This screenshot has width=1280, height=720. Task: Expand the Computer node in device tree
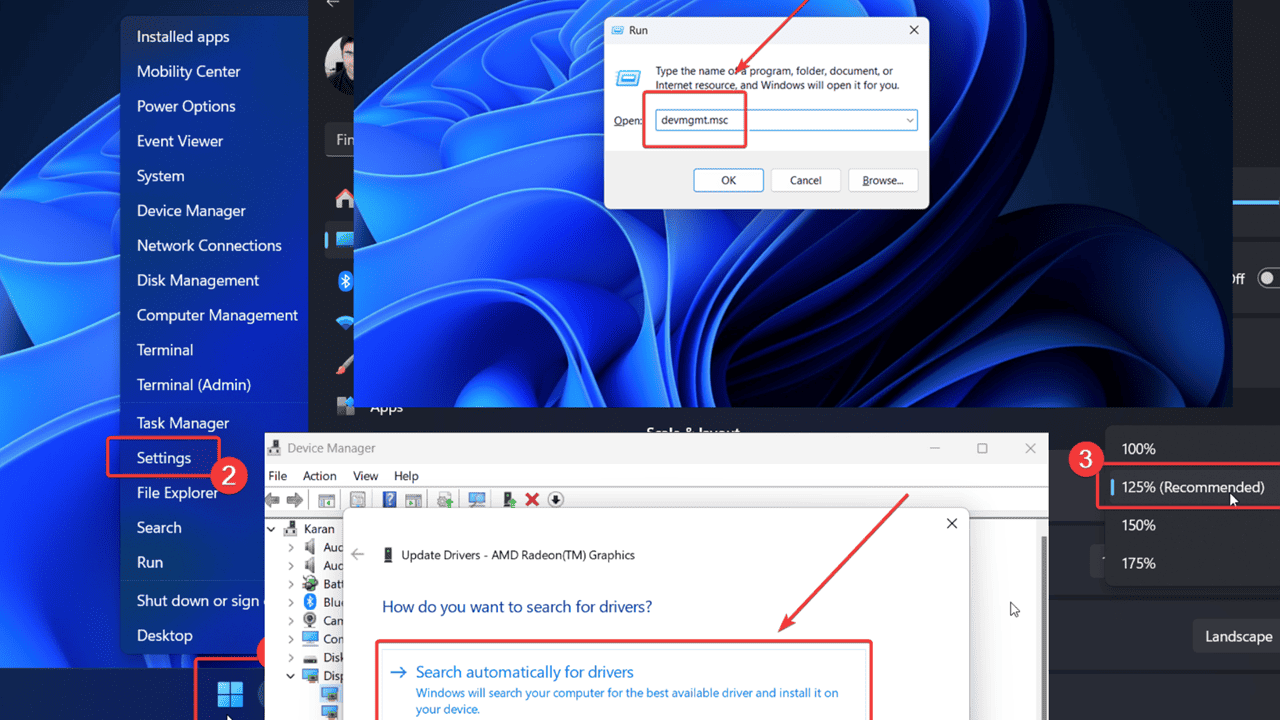[291, 639]
